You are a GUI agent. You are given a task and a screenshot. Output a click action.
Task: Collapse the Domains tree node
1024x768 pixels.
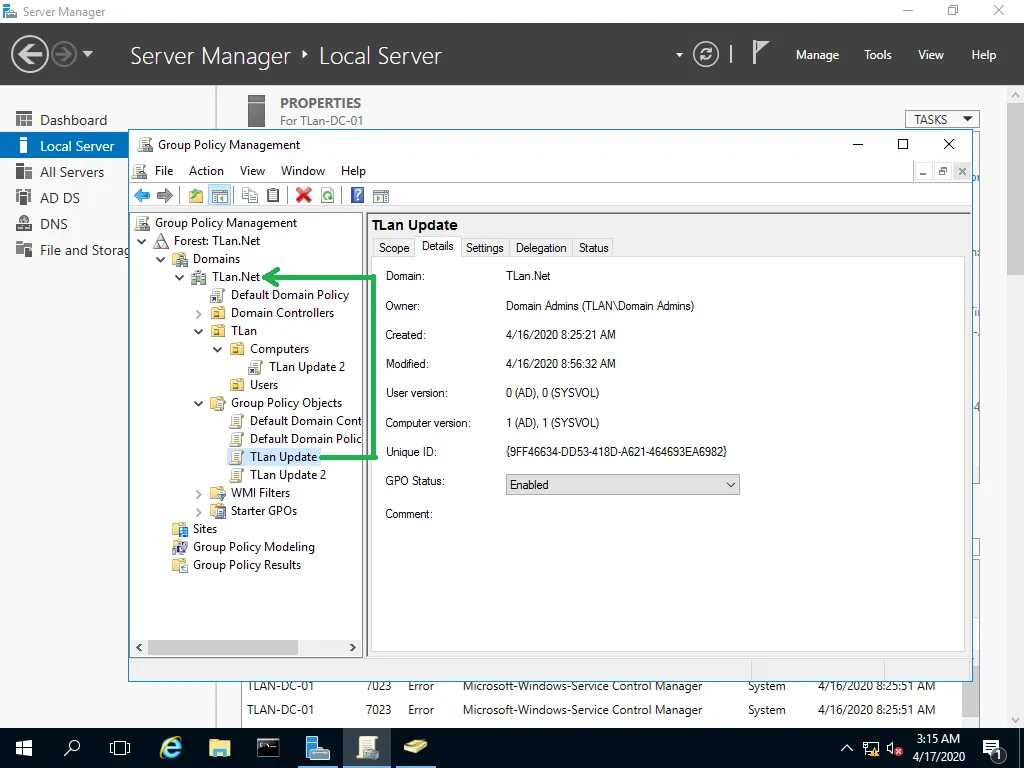click(161, 259)
